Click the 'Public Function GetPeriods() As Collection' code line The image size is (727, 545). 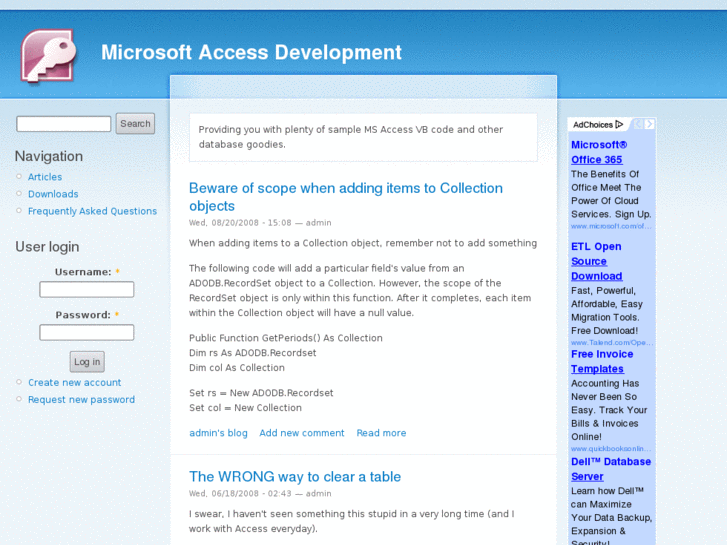click(x=286, y=338)
